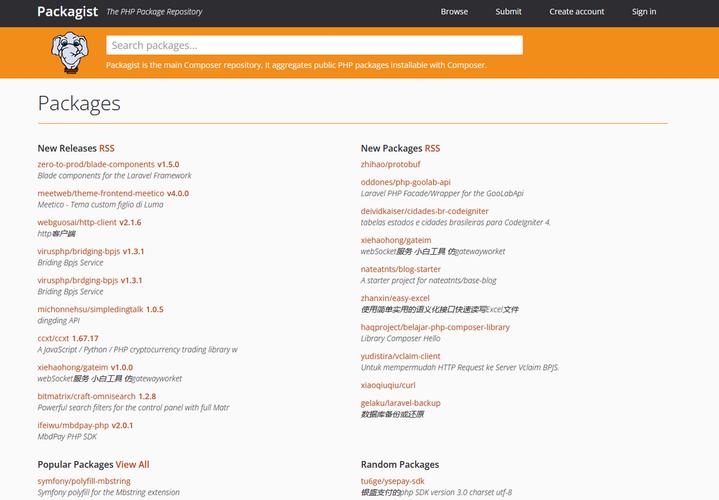This screenshot has height=500, width=719.
Task: Click 'Powerful search filters for the control panel' text
Action: click(x=133, y=407)
